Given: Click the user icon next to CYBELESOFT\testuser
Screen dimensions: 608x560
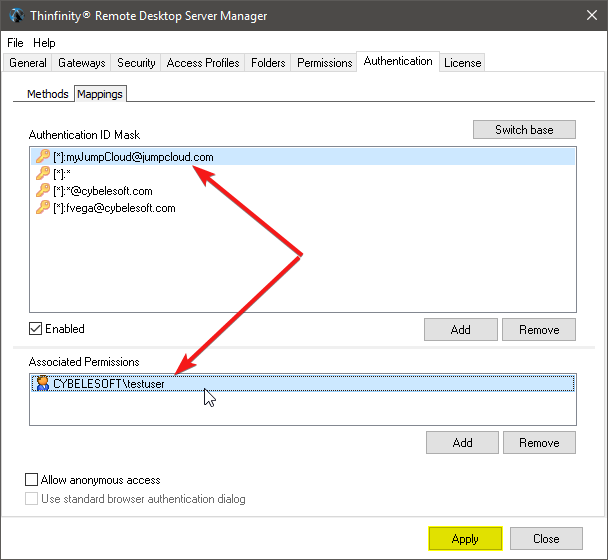Looking at the screenshot, I should [x=42, y=383].
